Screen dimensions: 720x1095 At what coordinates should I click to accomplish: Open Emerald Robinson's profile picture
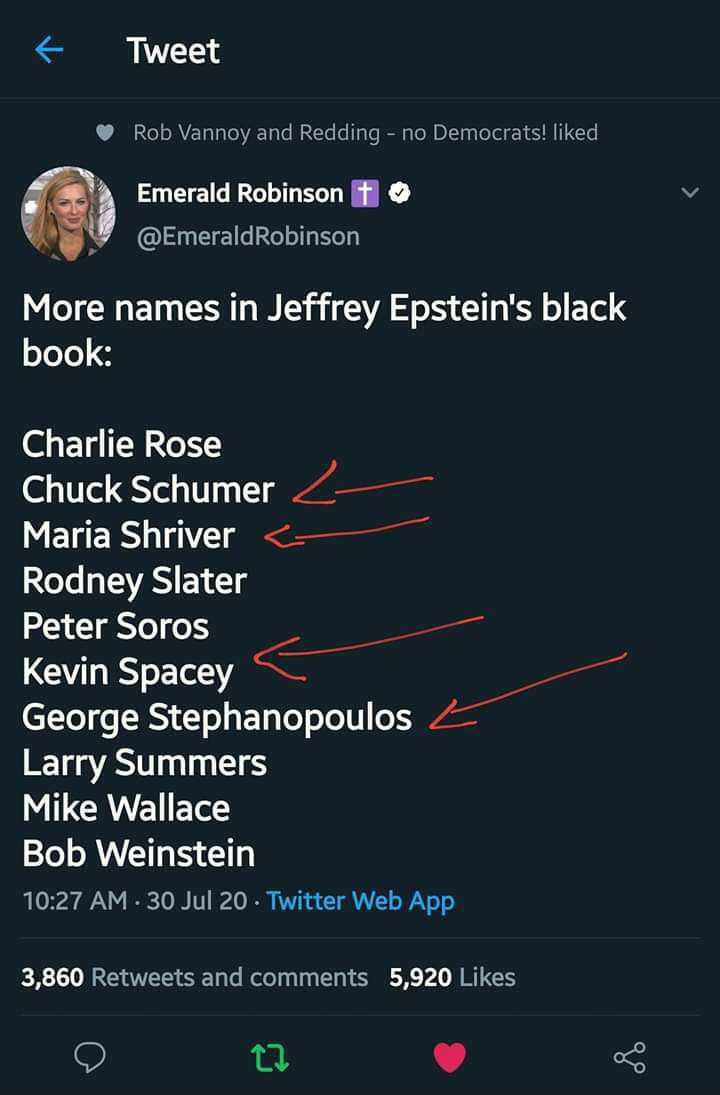[68, 214]
